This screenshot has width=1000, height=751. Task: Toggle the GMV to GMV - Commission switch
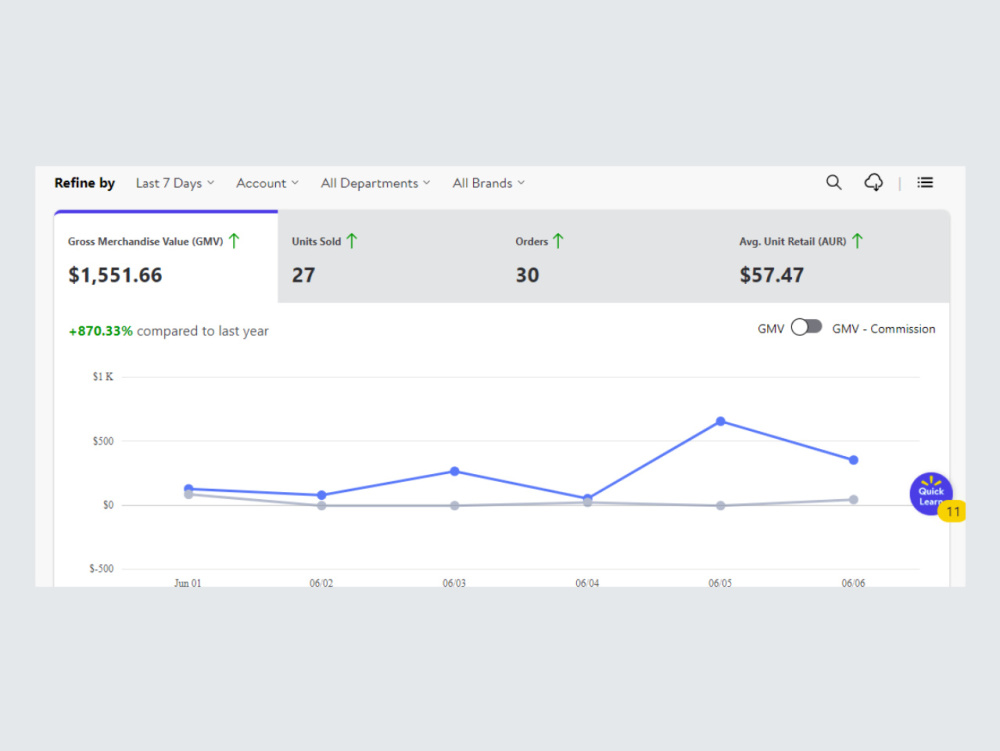806,328
